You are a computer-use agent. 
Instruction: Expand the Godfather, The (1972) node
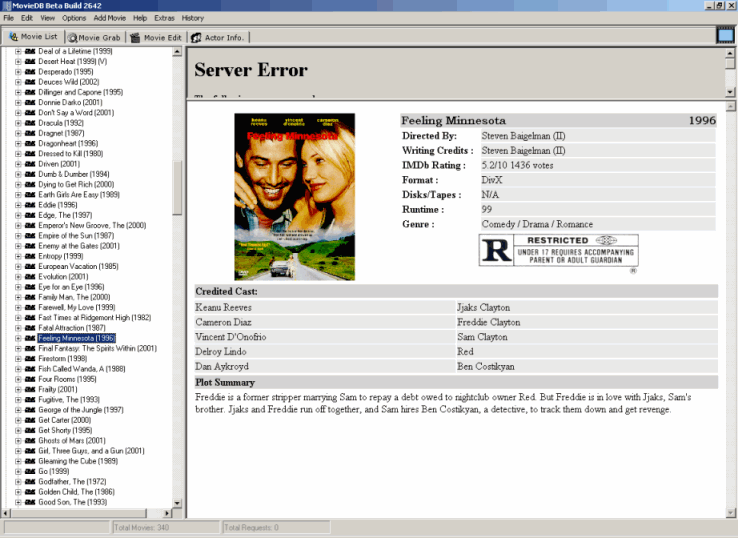(18, 482)
